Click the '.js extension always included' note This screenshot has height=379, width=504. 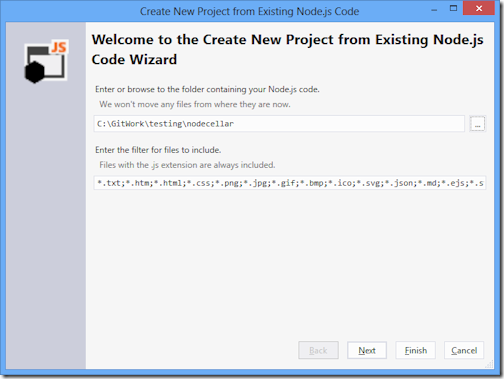(x=187, y=165)
